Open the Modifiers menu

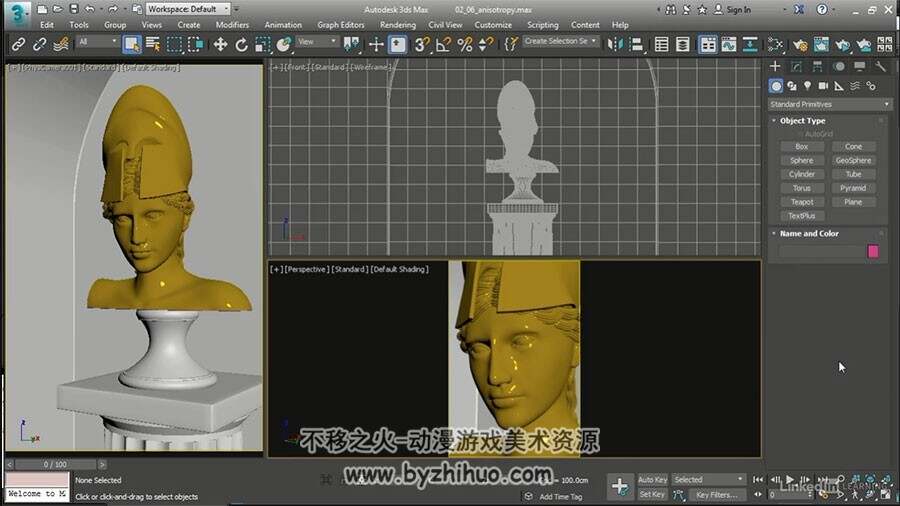(232, 25)
